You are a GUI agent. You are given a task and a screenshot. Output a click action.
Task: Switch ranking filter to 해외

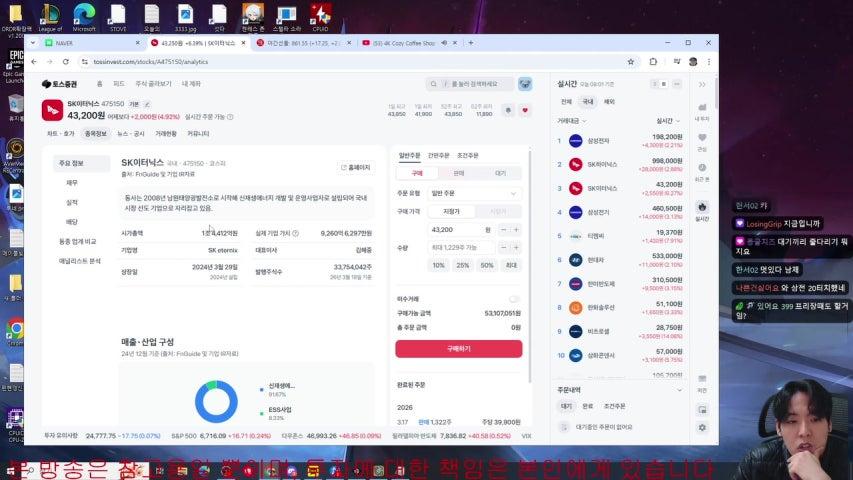[609, 102]
